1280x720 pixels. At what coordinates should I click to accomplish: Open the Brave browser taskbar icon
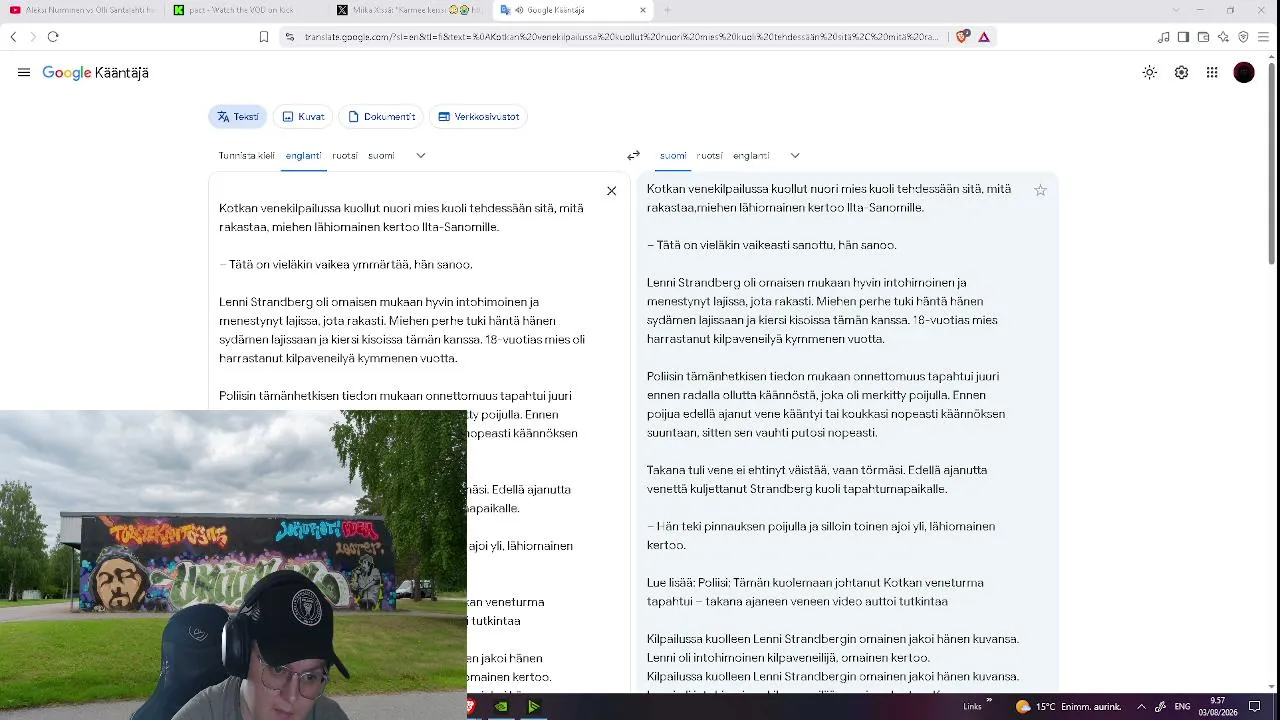[470, 707]
